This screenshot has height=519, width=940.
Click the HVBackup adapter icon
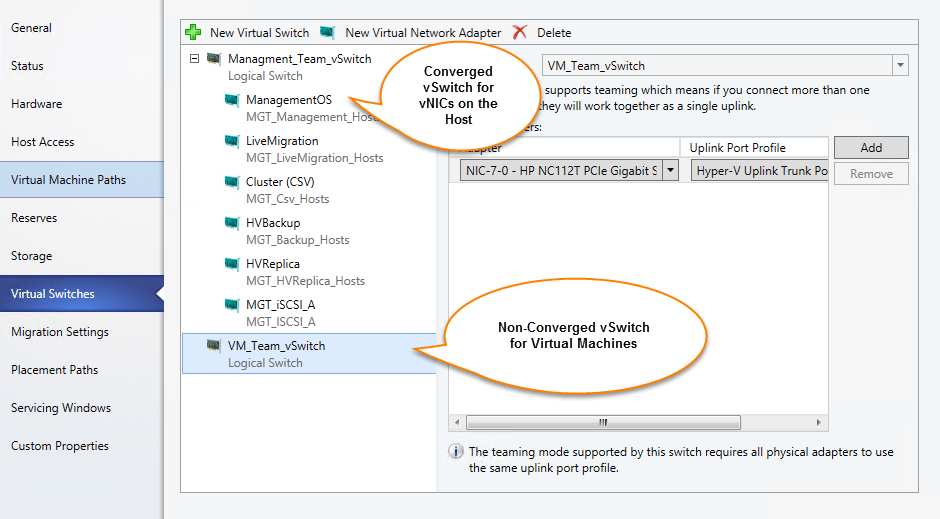coord(232,223)
